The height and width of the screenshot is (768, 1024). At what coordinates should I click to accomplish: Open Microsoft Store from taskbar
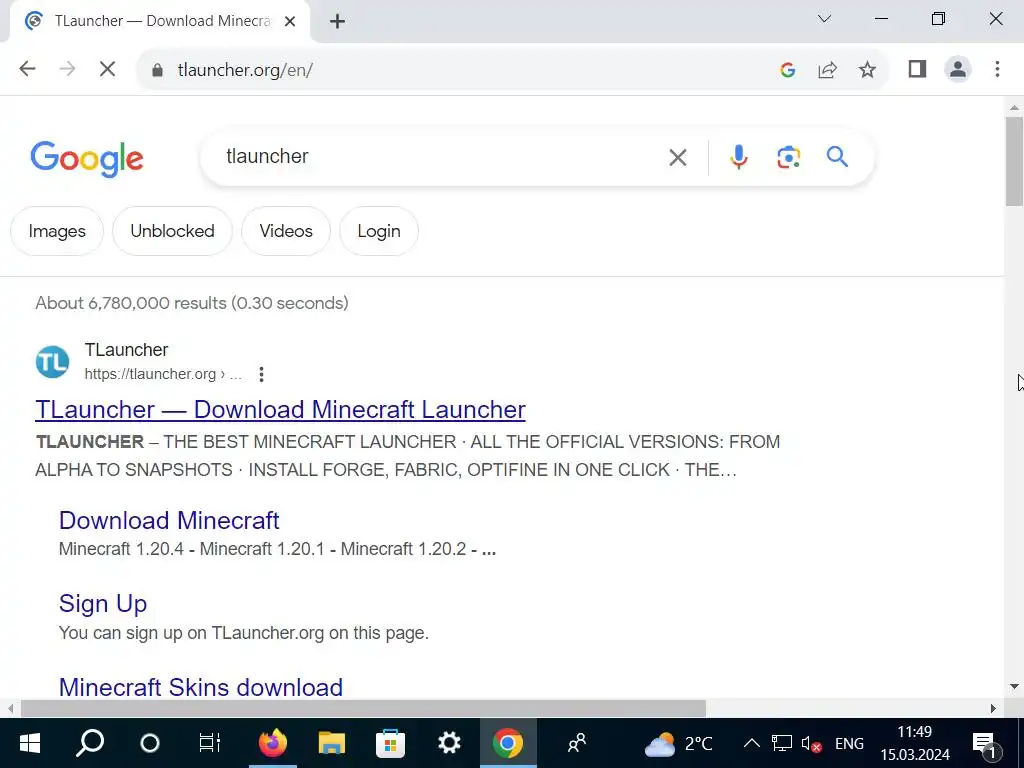coord(391,743)
